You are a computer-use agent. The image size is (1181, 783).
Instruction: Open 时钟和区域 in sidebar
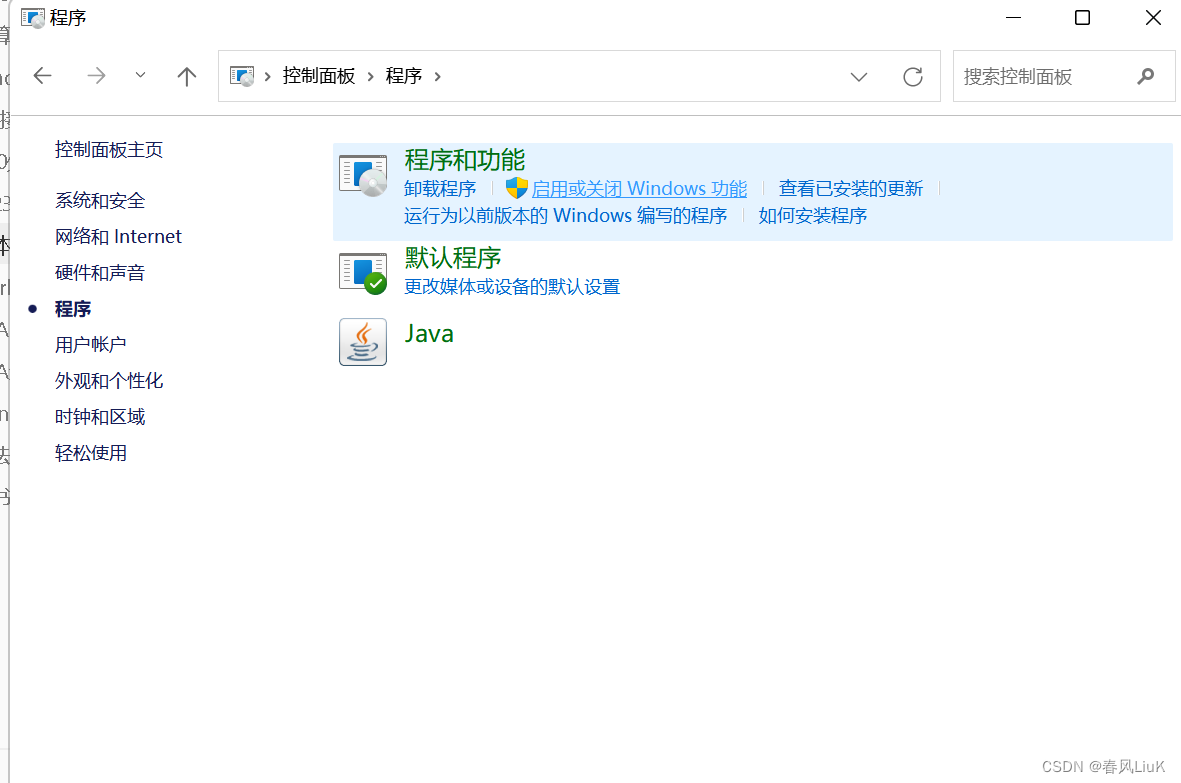(x=100, y=417)
